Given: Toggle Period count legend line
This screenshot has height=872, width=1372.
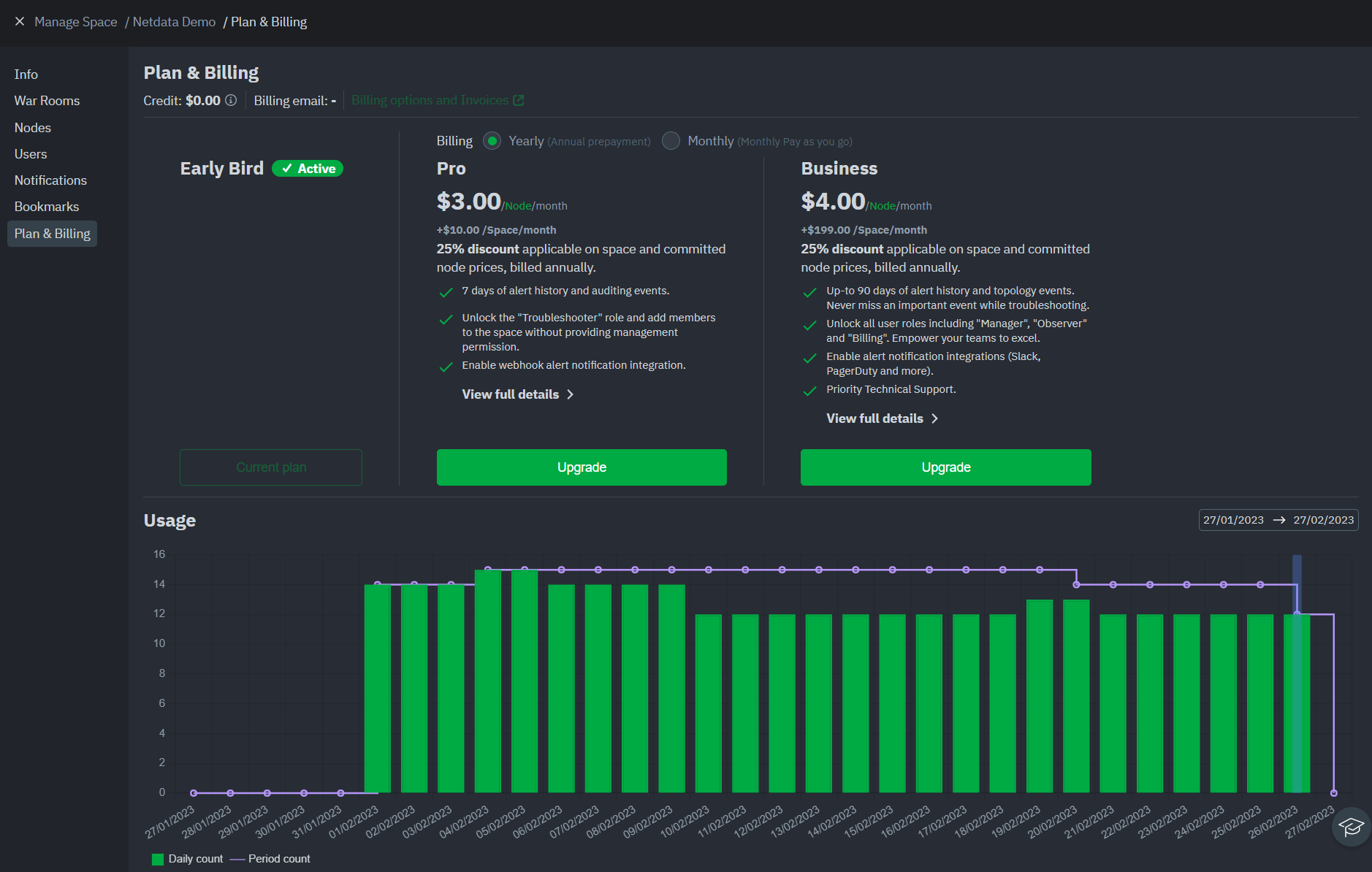Looking at the screenshot, I should pyautogui.click(x=237, y=859).
